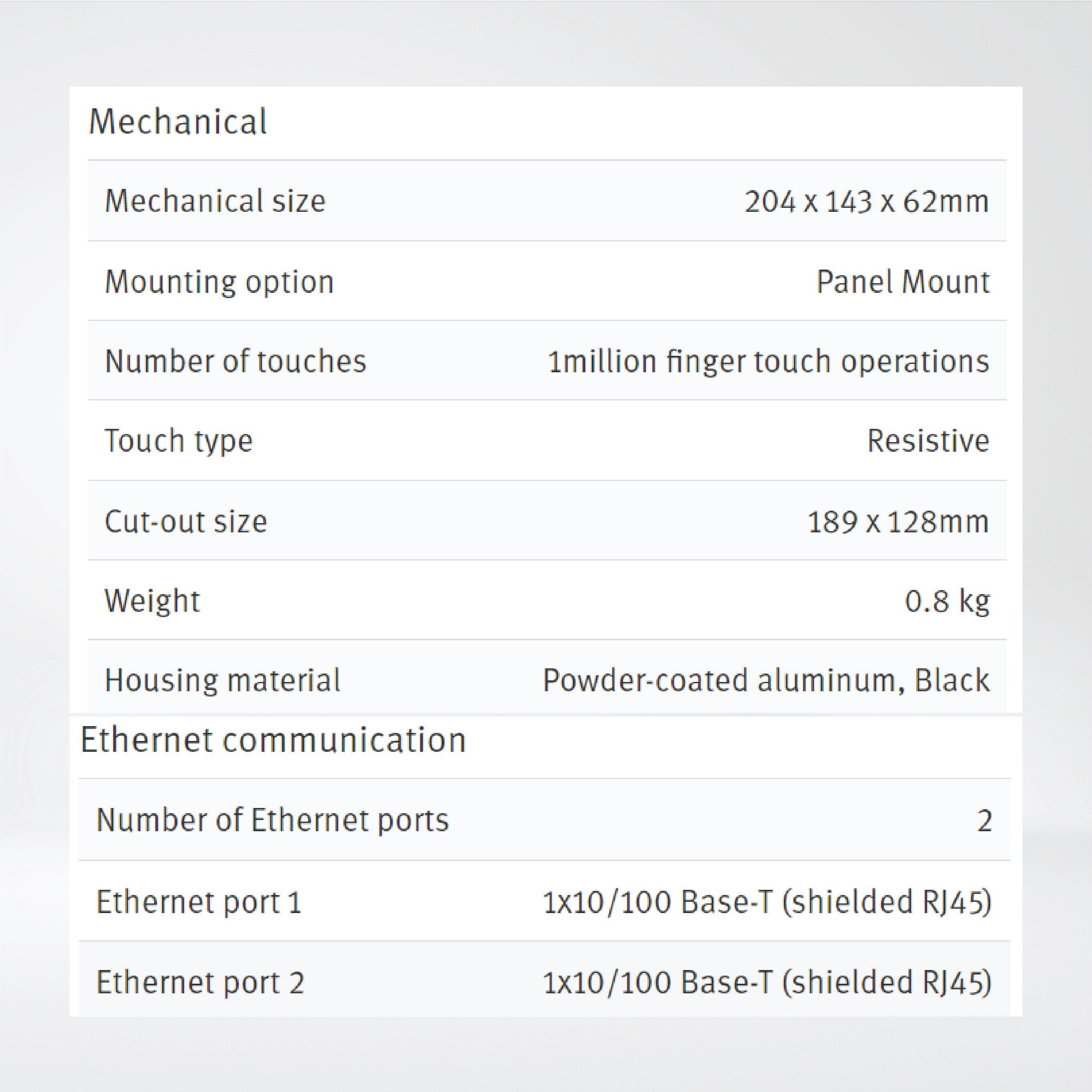Image resolution: width=1092 pixels, height=1092 pixels.
Task: Select the Housing material label
Action: coord(223,680)
